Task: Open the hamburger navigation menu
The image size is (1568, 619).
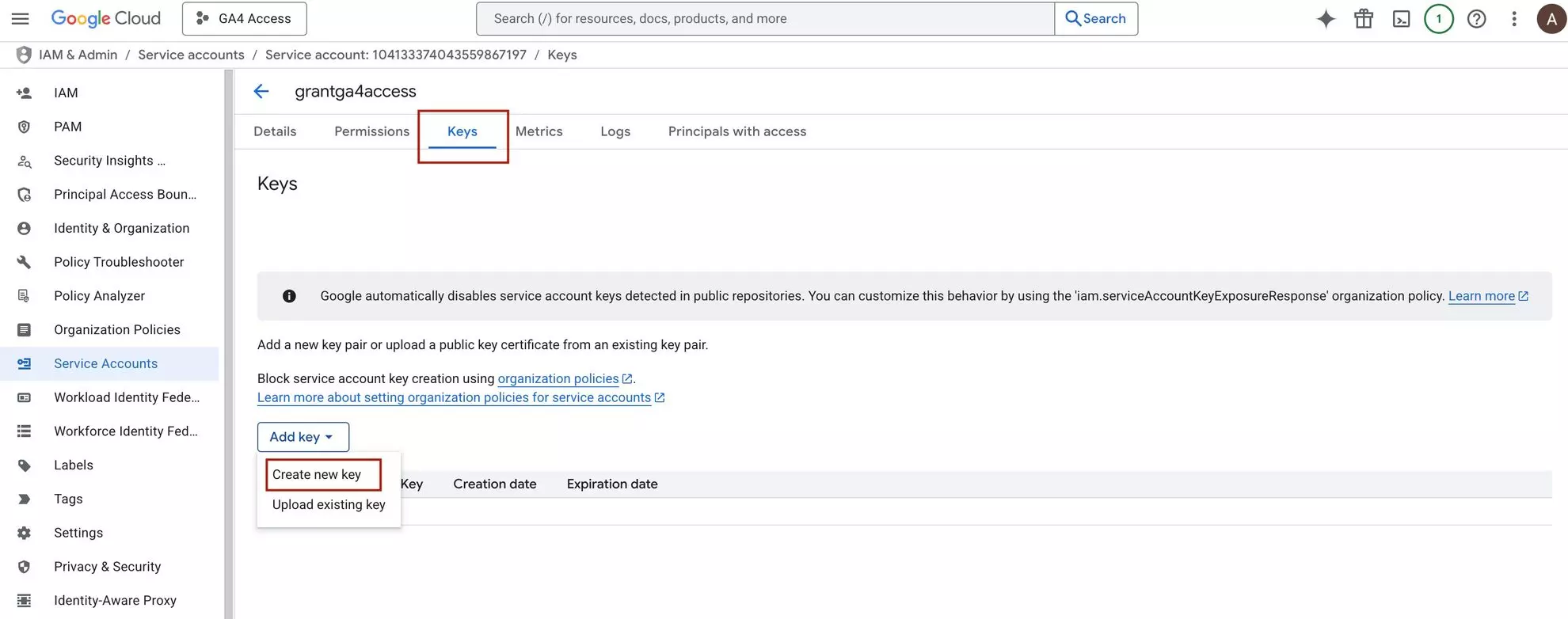Action: tap(20, 18)
